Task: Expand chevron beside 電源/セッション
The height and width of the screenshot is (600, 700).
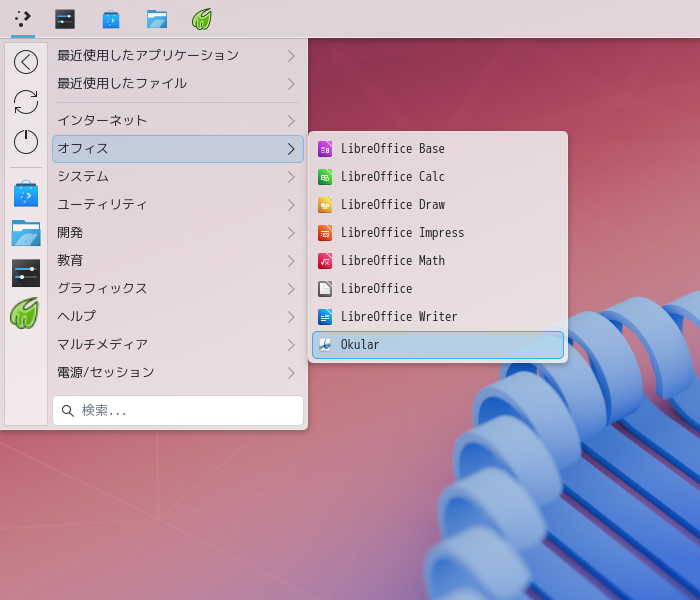Action: pyautogui.click(x=291, y=373)
